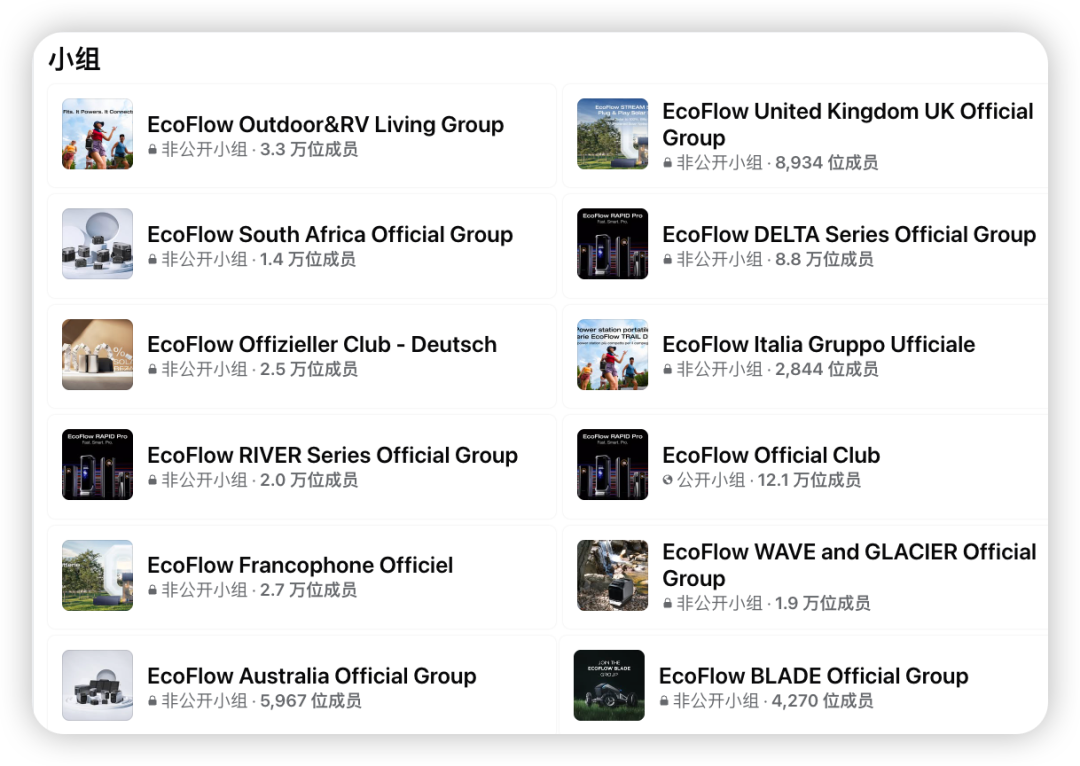Click EcoFlow Francophone Officiel title
This screenshot has height=766, width=1080.
[x=300, y=566]
